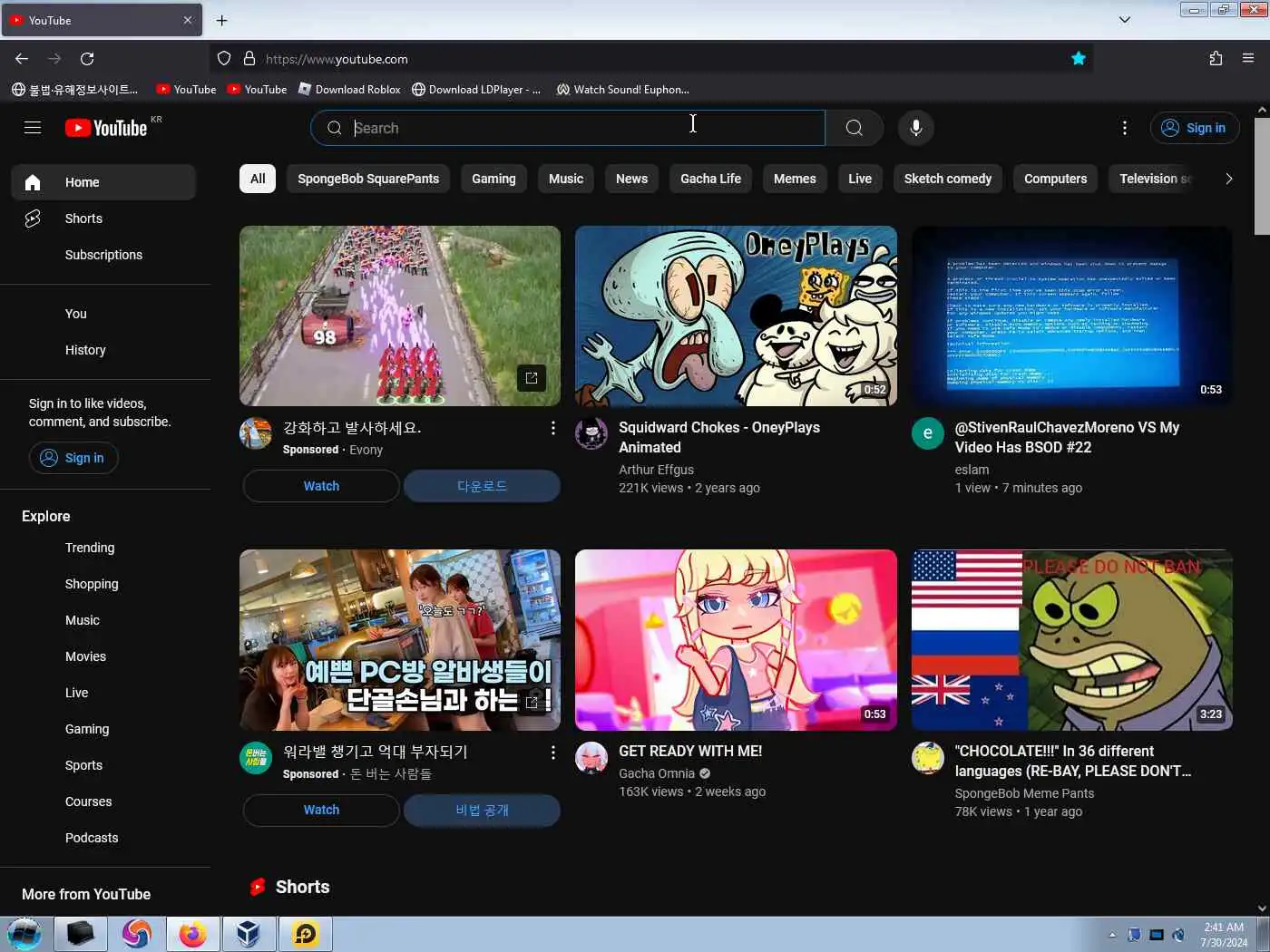Open the CHOCOLATE 36 languages thumbnail

1071,640
